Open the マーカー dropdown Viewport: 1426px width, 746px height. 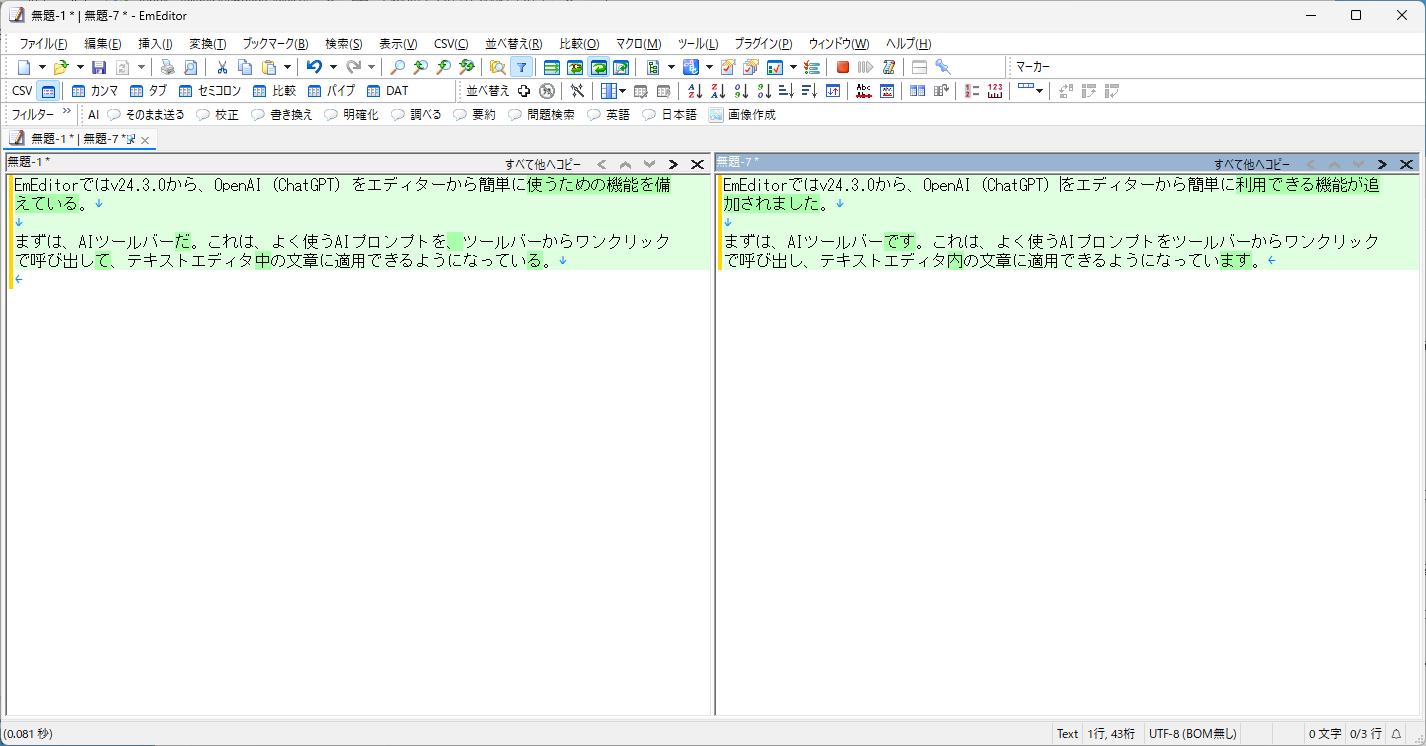(1034, 66)
